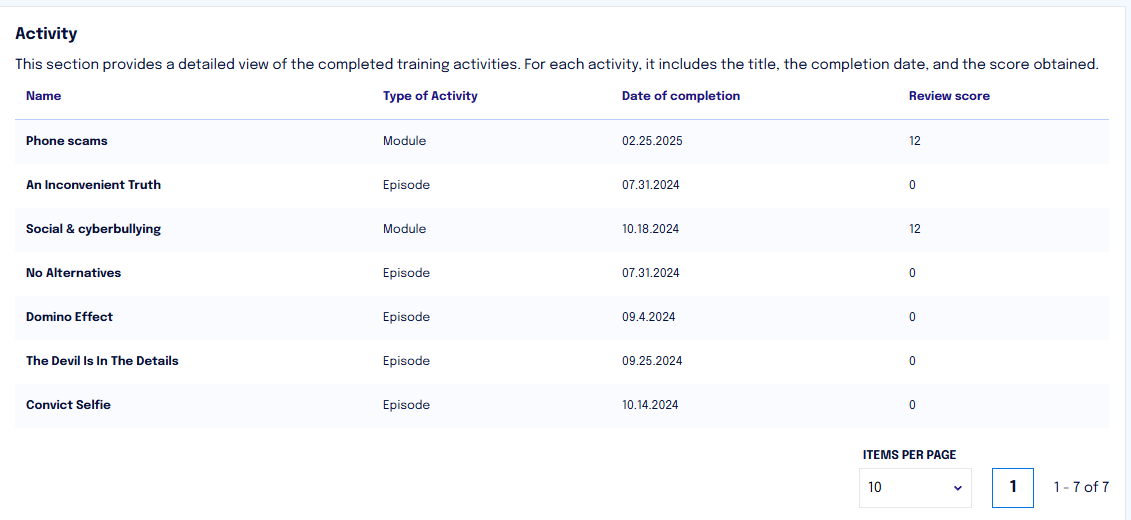Select page number 1 button
This screenshot has width=1131, height=520.
tap(1013, 488)
